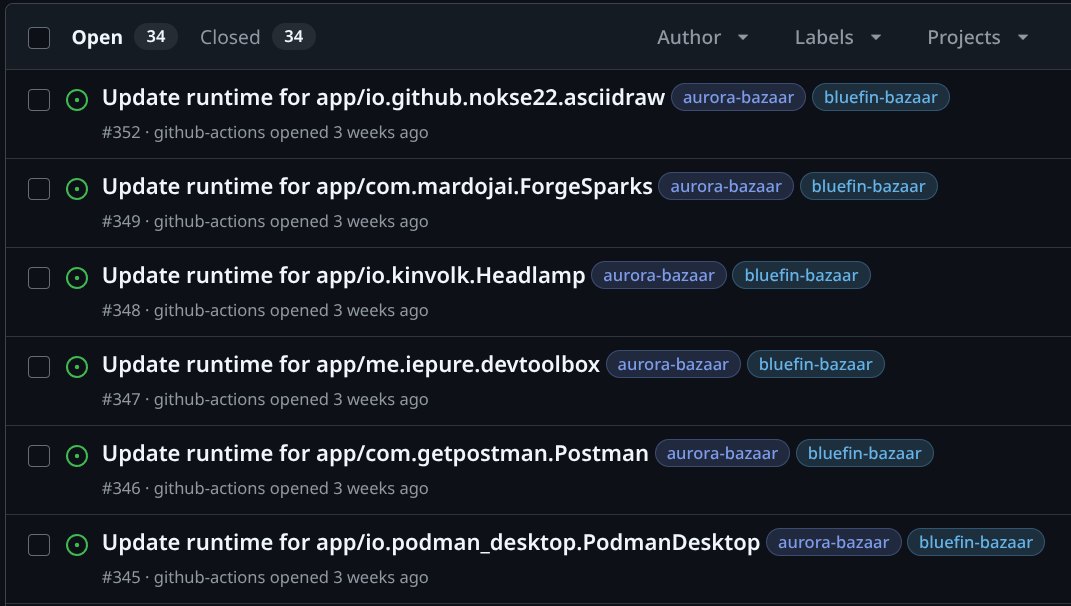Click open status icon for PodmanDesktop PR

click(77, 545)
